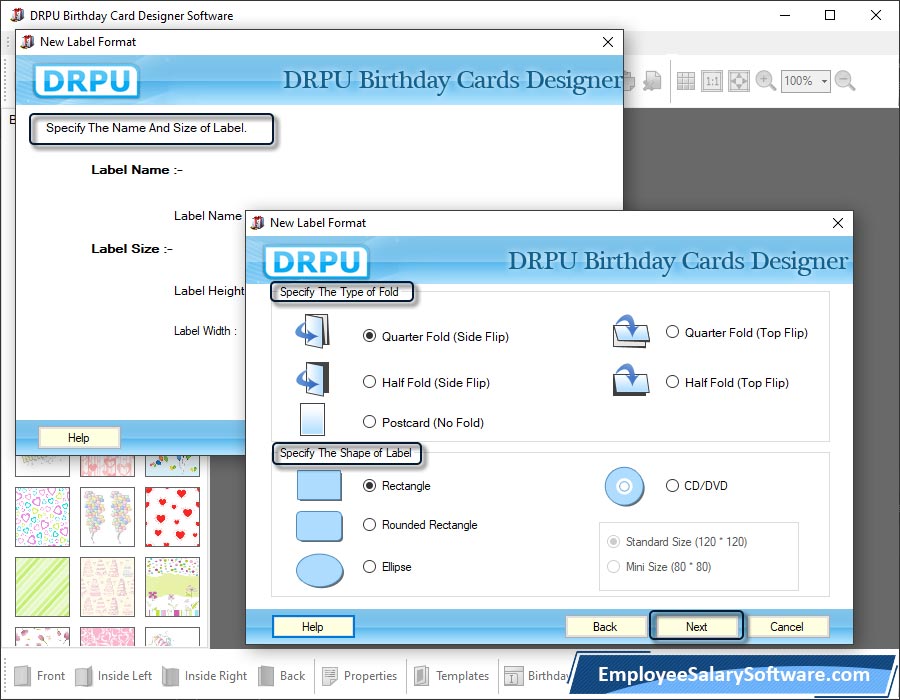This screenshot has height=700, width=900.
Task: Click the Ellipse shape preview
Action: [x=320, y=570]
